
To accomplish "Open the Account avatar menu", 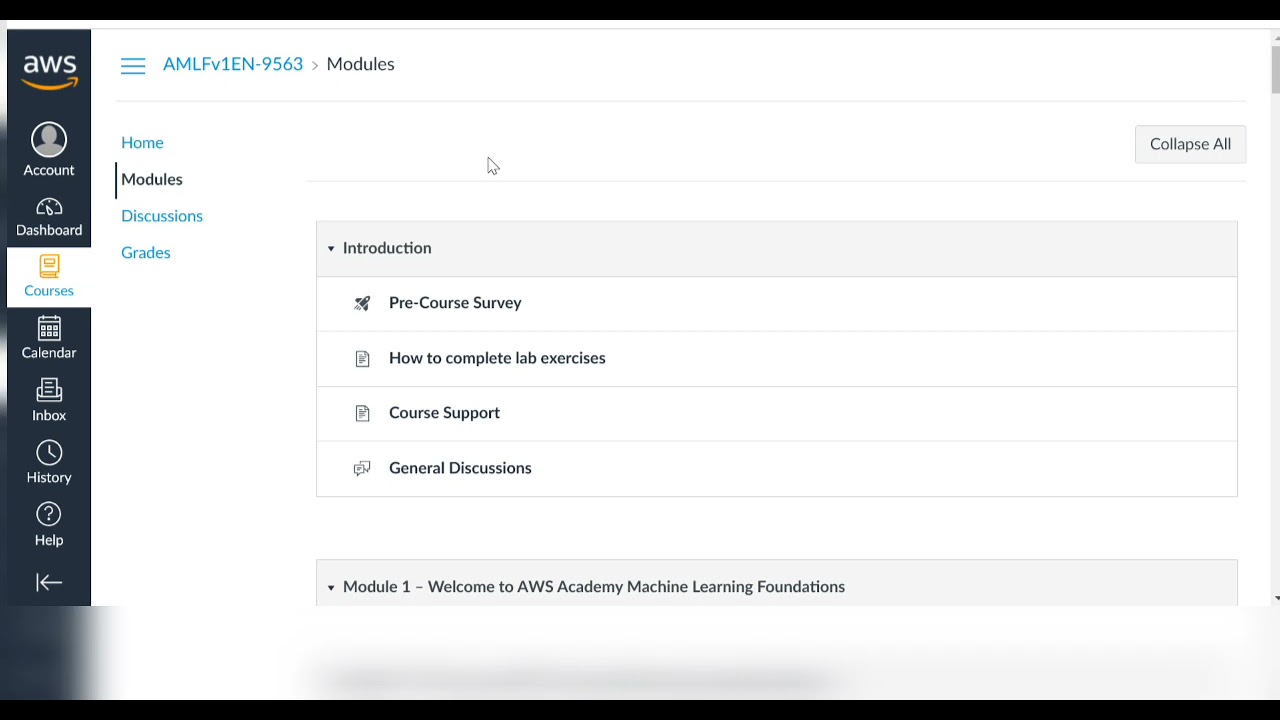I will click(49, 140).
